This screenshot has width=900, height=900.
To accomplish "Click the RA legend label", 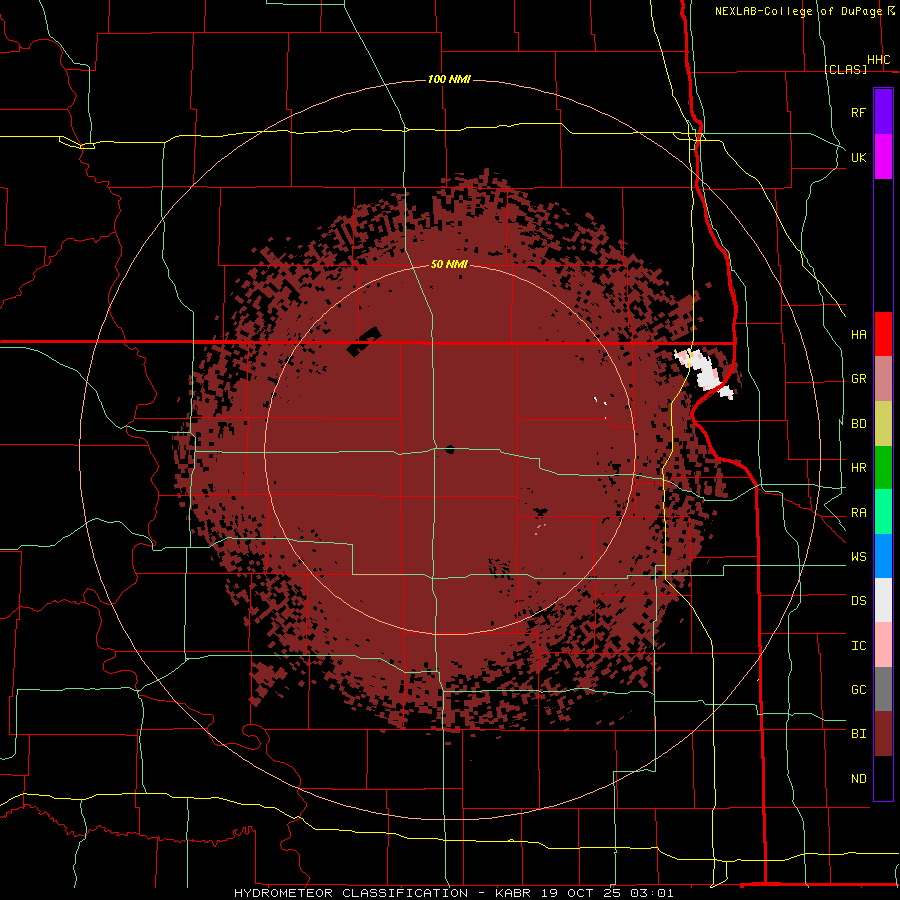I will (858, 513).
